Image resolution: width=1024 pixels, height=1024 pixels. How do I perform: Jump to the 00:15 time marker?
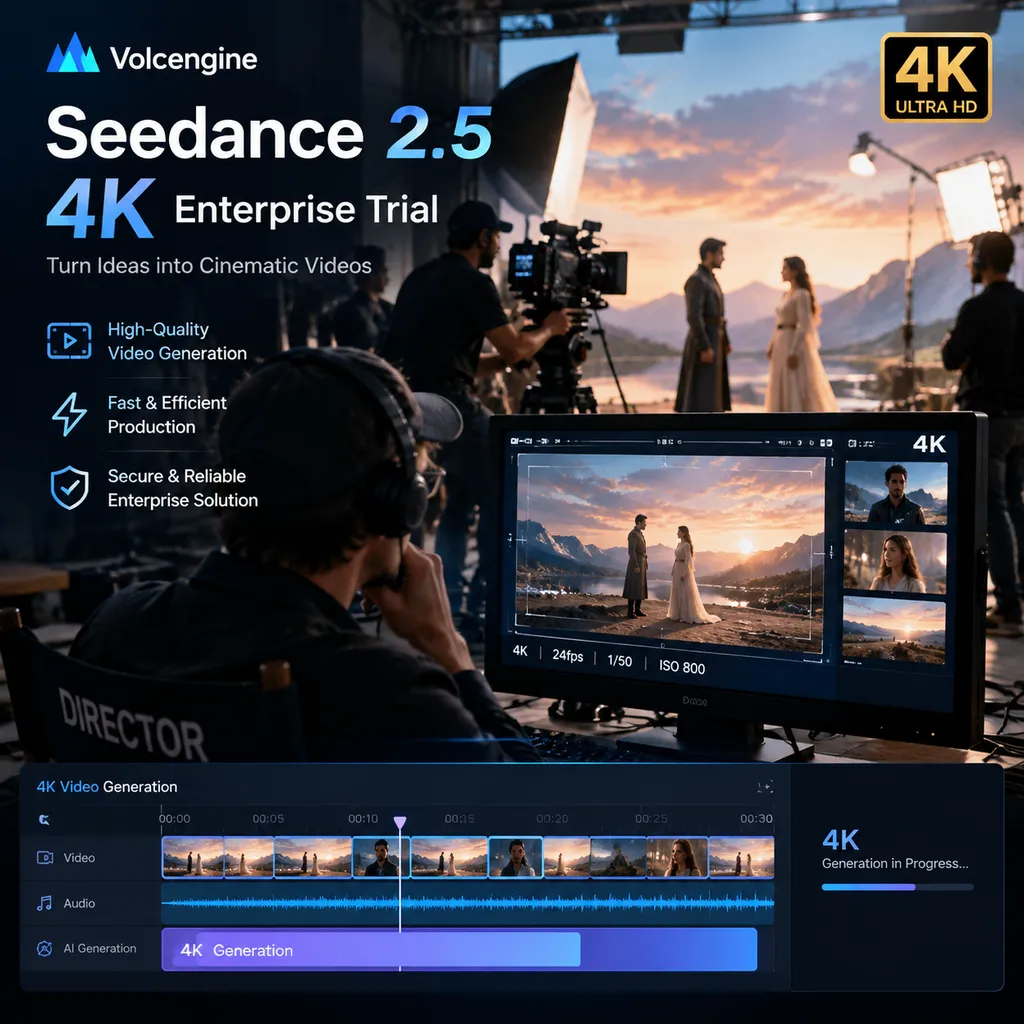[459, 818]
